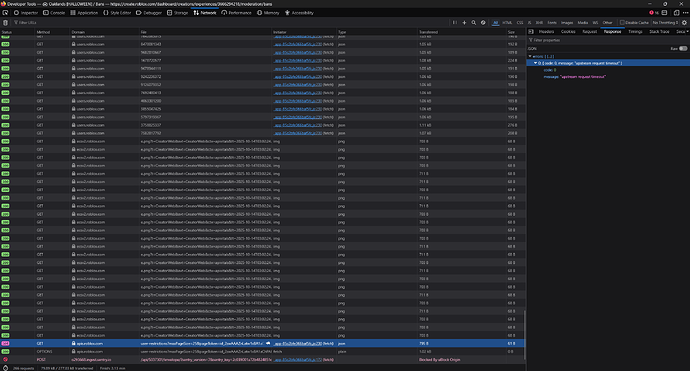This screenshot has width=690, height=371.
Task: Open the Memory tab
Action: 268,13
